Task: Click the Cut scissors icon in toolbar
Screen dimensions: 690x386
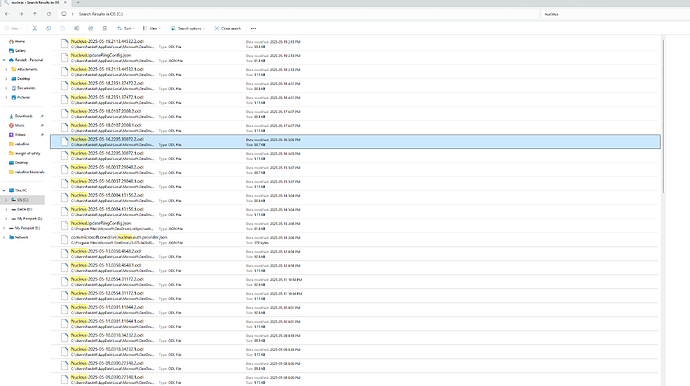Action: (34, 28)
